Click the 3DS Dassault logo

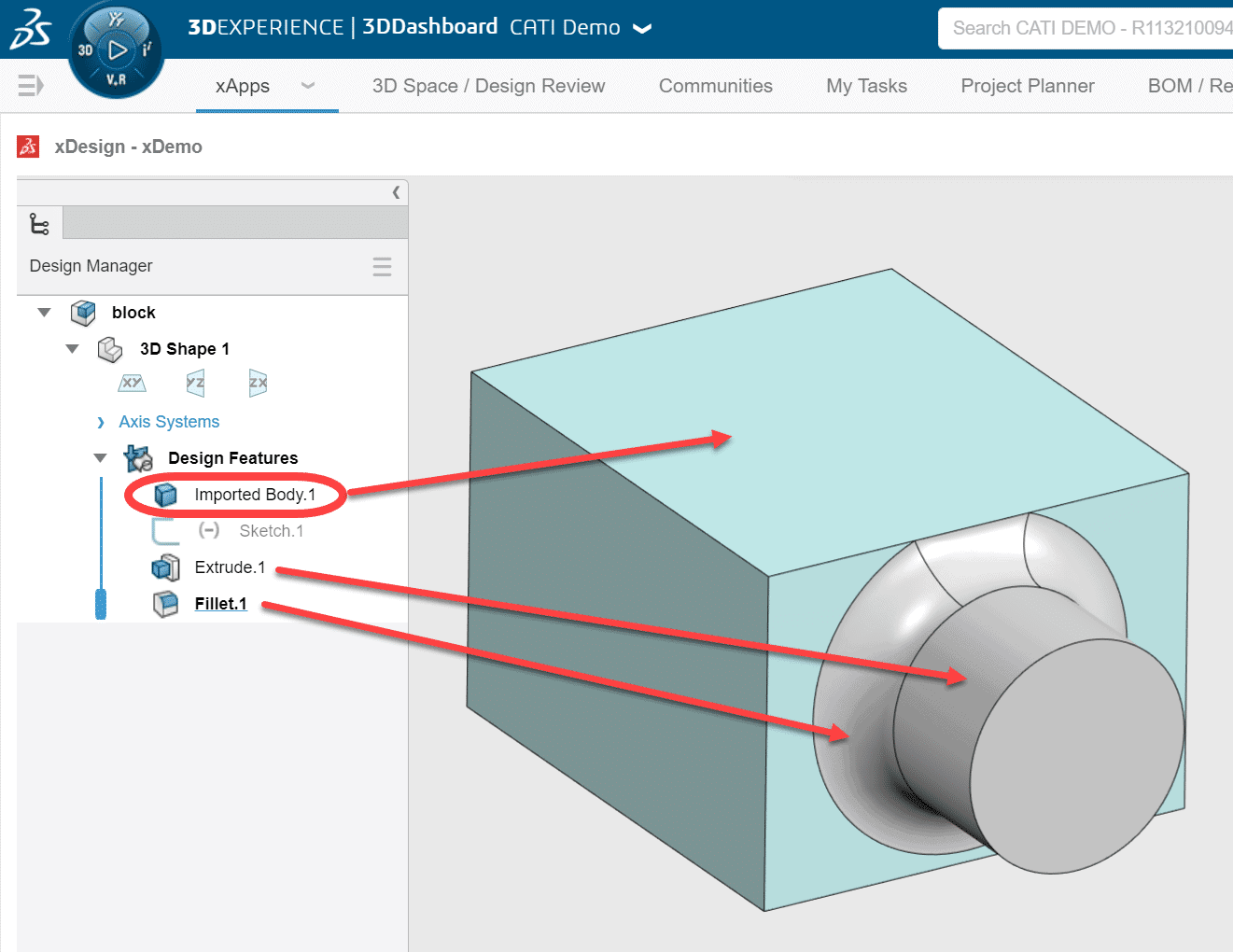30,29
